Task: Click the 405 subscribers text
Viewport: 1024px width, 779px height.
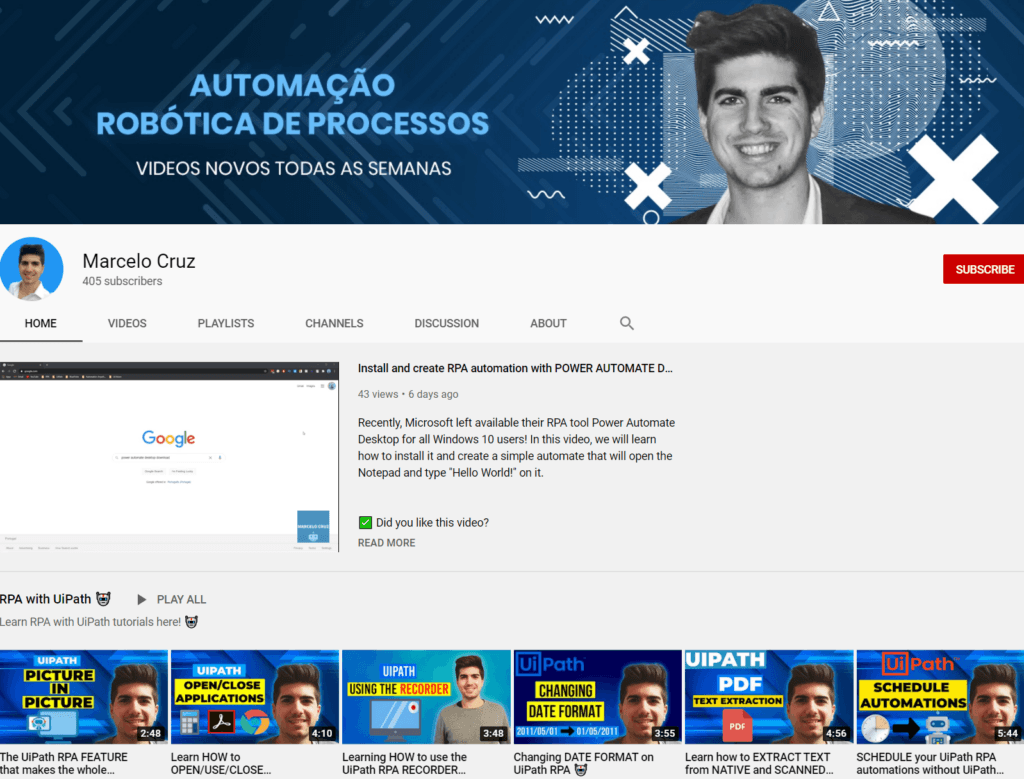Action: [x=122, y=281]
